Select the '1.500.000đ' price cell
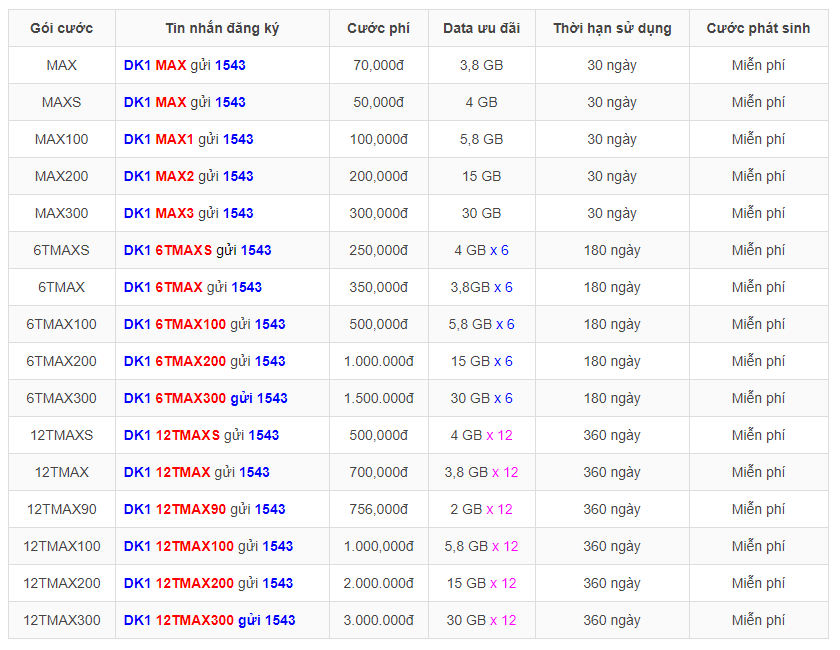 [378, 398]
